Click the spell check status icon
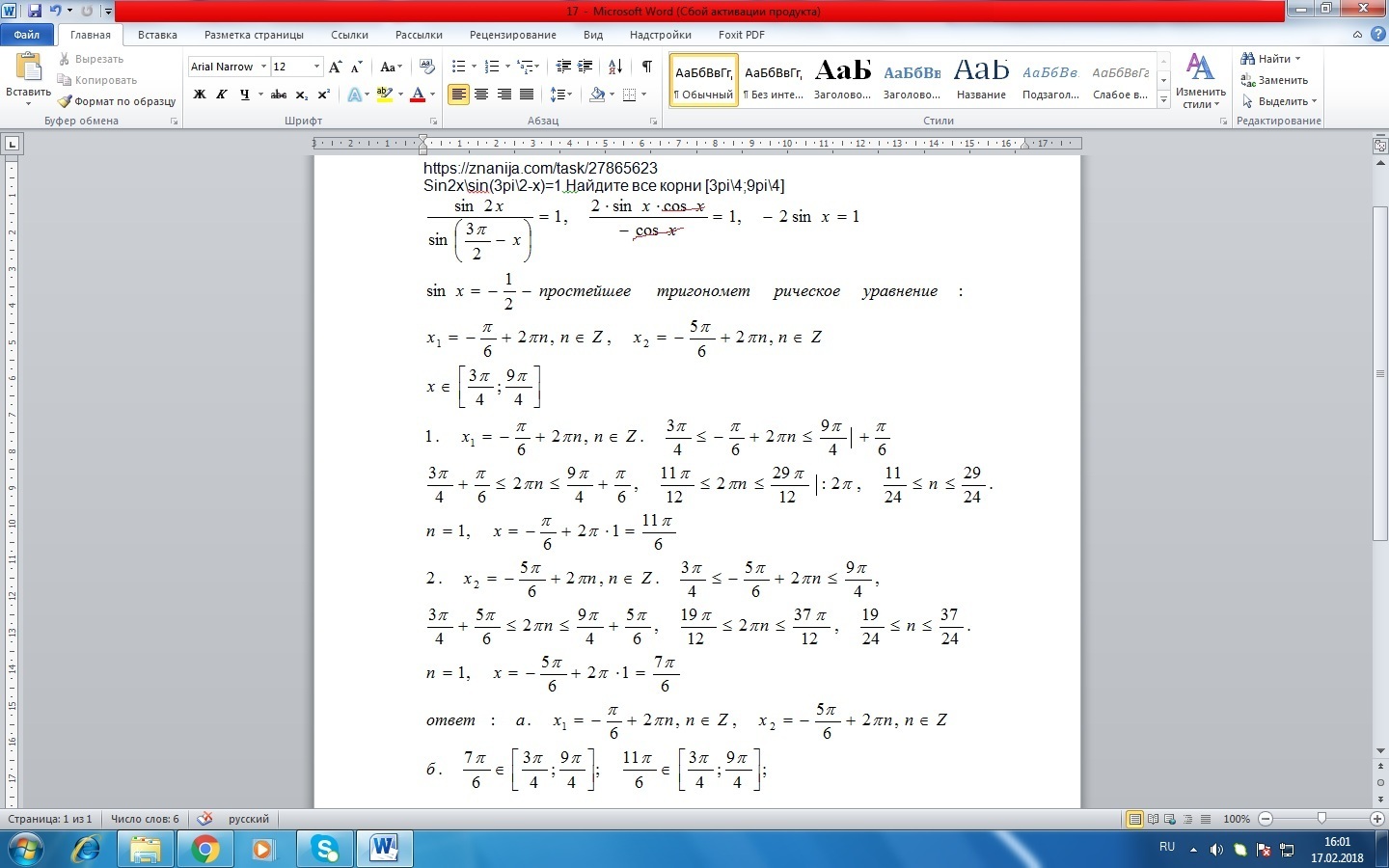The width and height of the screenshot is (1389, 868). 204,819
